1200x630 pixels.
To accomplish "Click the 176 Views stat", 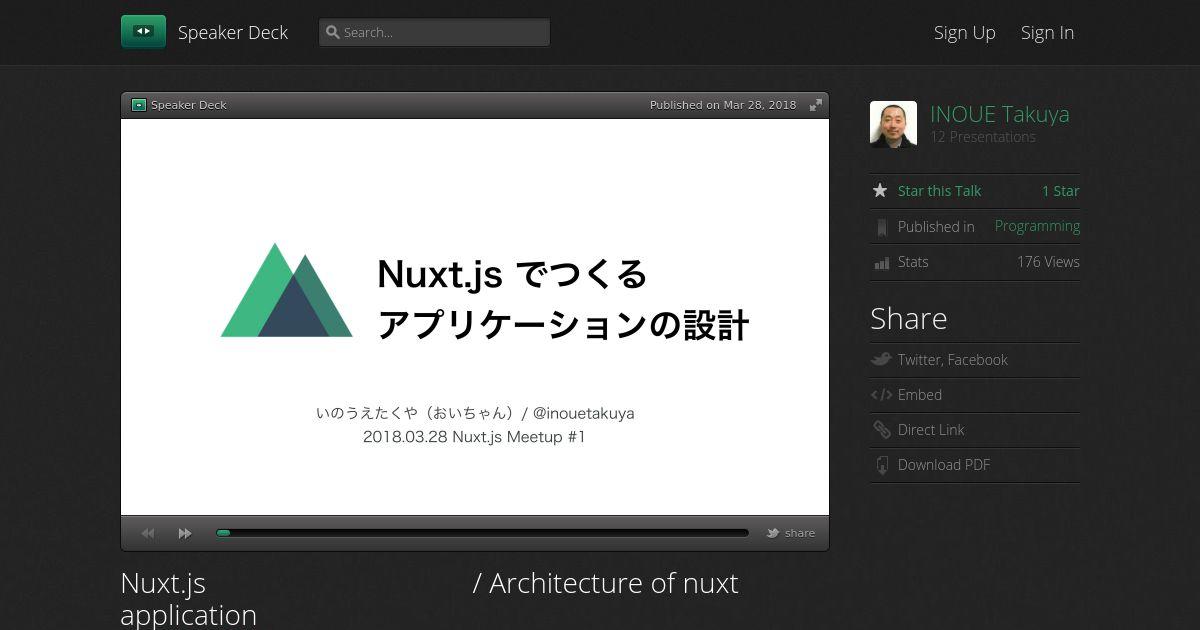I will pos(1048,262).
